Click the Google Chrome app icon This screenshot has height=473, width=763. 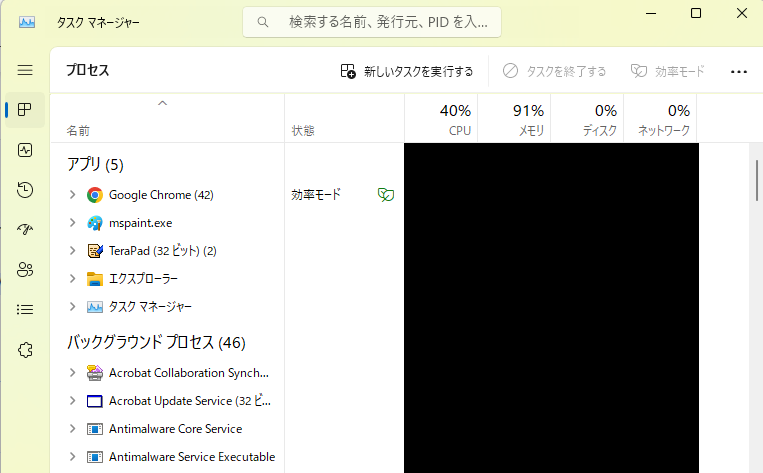95,195
